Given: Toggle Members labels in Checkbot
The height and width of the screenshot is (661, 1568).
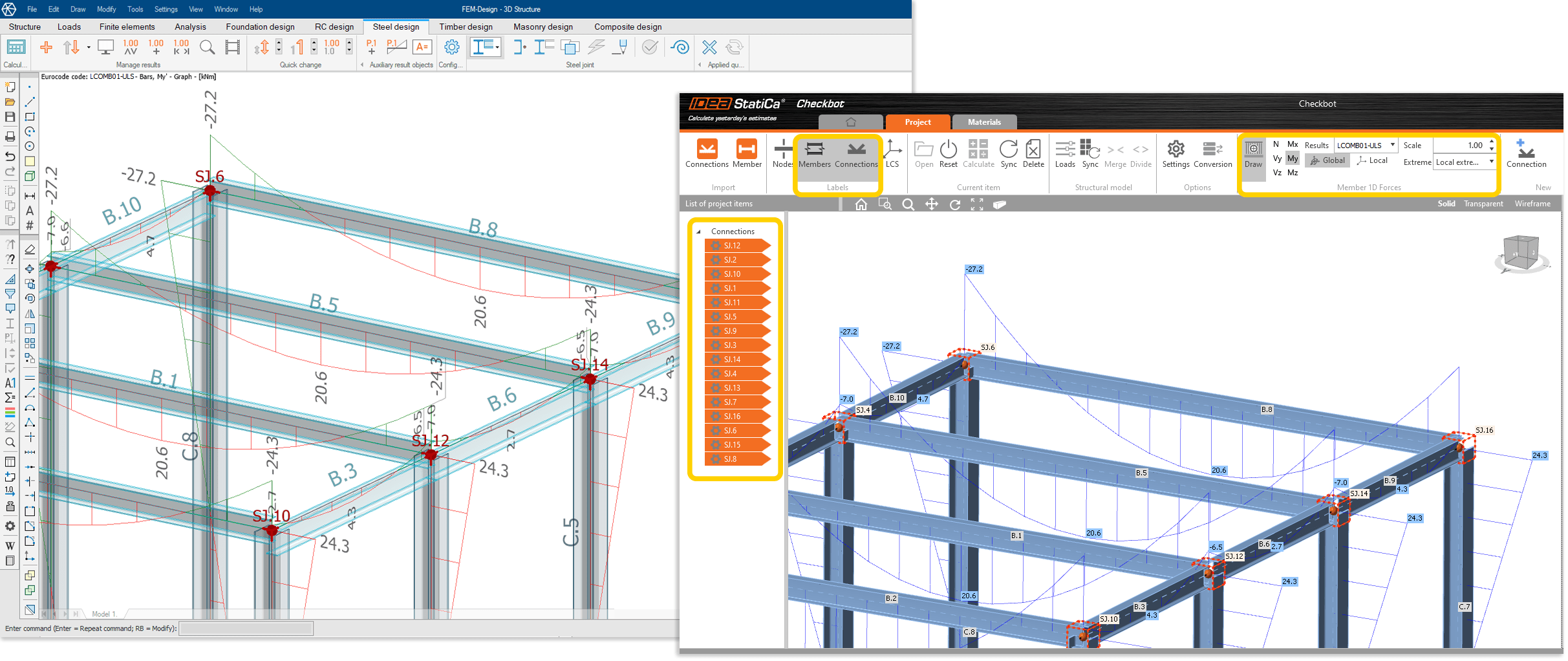Looking at the screenshot, I should [814, 155].
